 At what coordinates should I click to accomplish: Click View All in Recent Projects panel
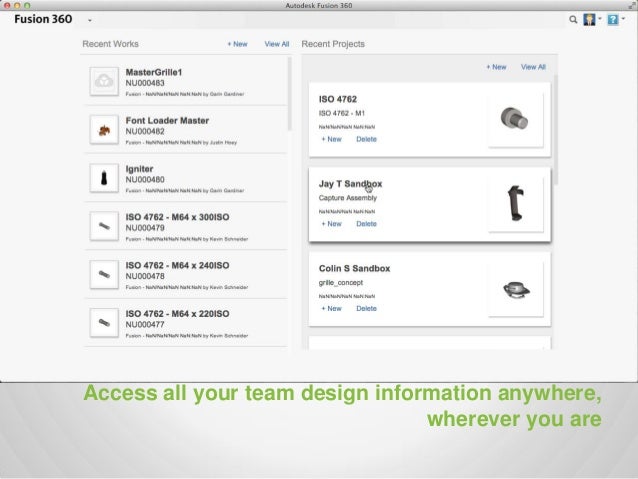pos(533,67)
